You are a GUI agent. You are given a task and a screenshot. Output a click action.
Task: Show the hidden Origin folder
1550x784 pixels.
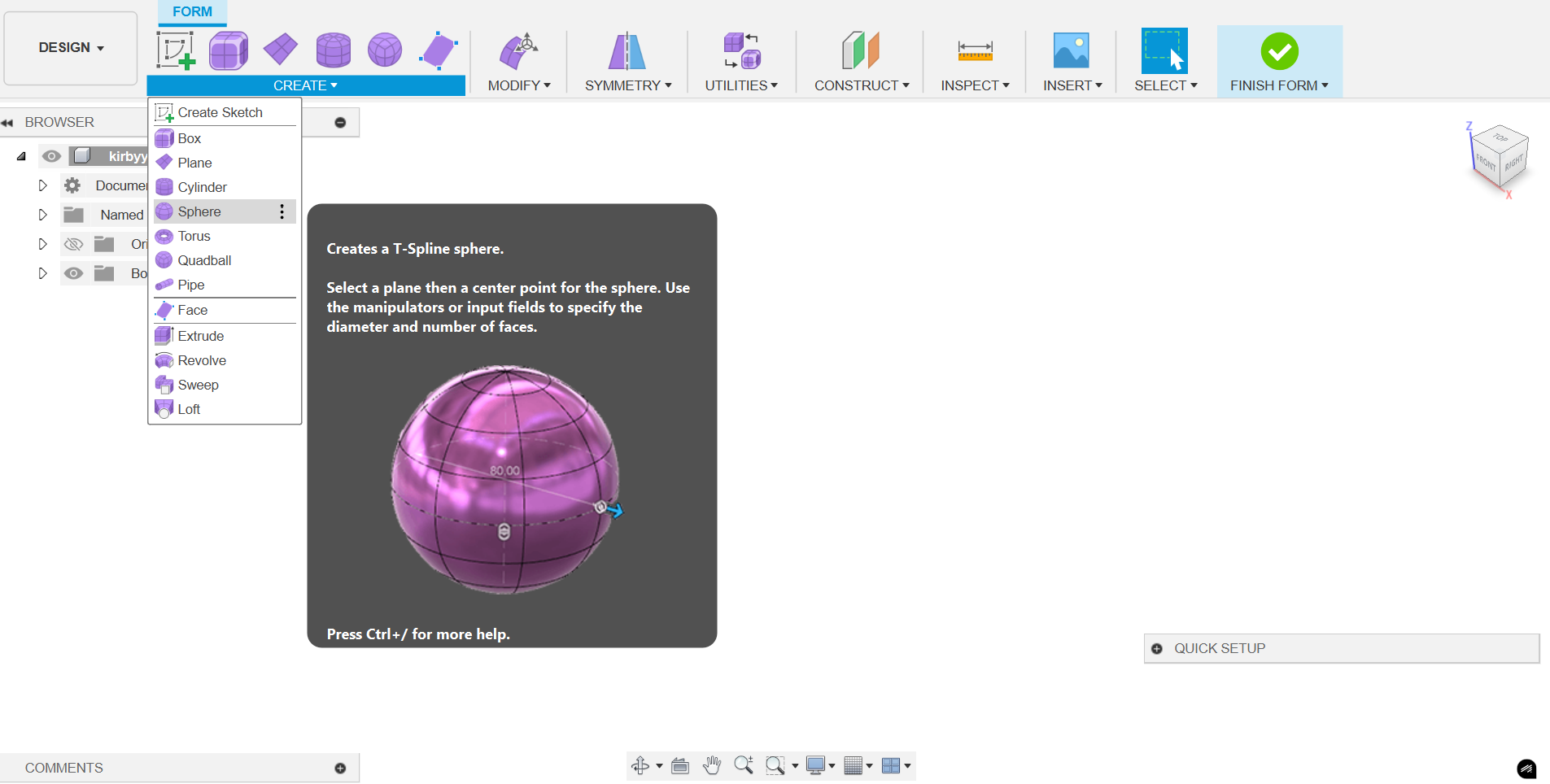[x=74, y=244]
